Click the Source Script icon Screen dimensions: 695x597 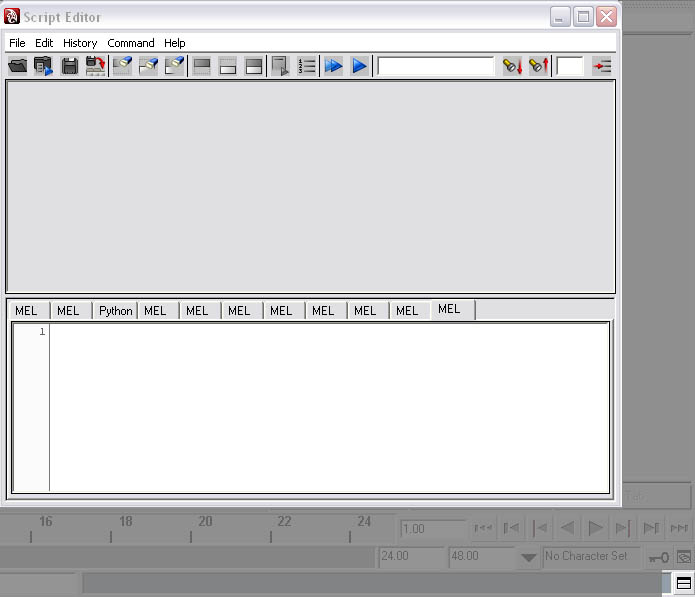[x=43, y=66]
